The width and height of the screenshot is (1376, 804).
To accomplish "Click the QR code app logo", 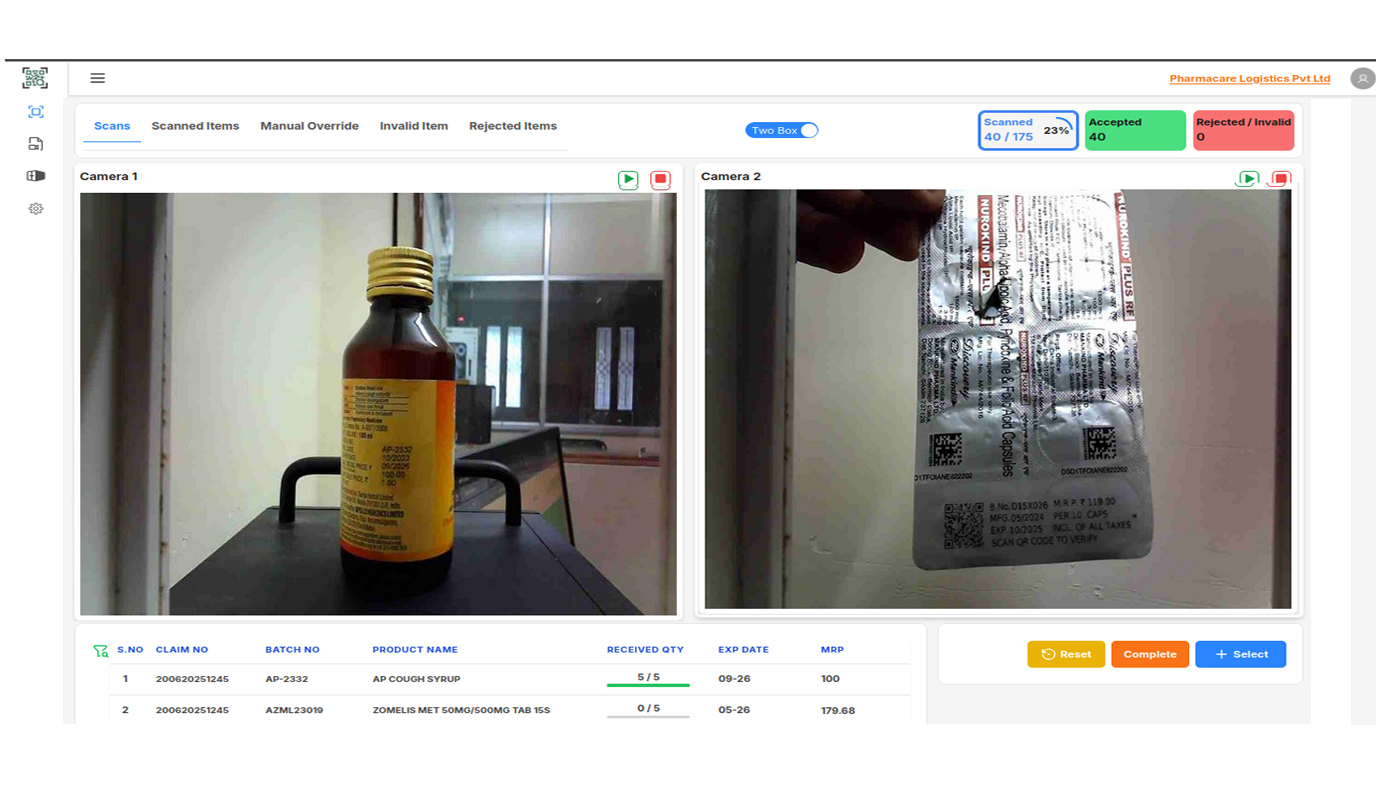I will [35, 78].
